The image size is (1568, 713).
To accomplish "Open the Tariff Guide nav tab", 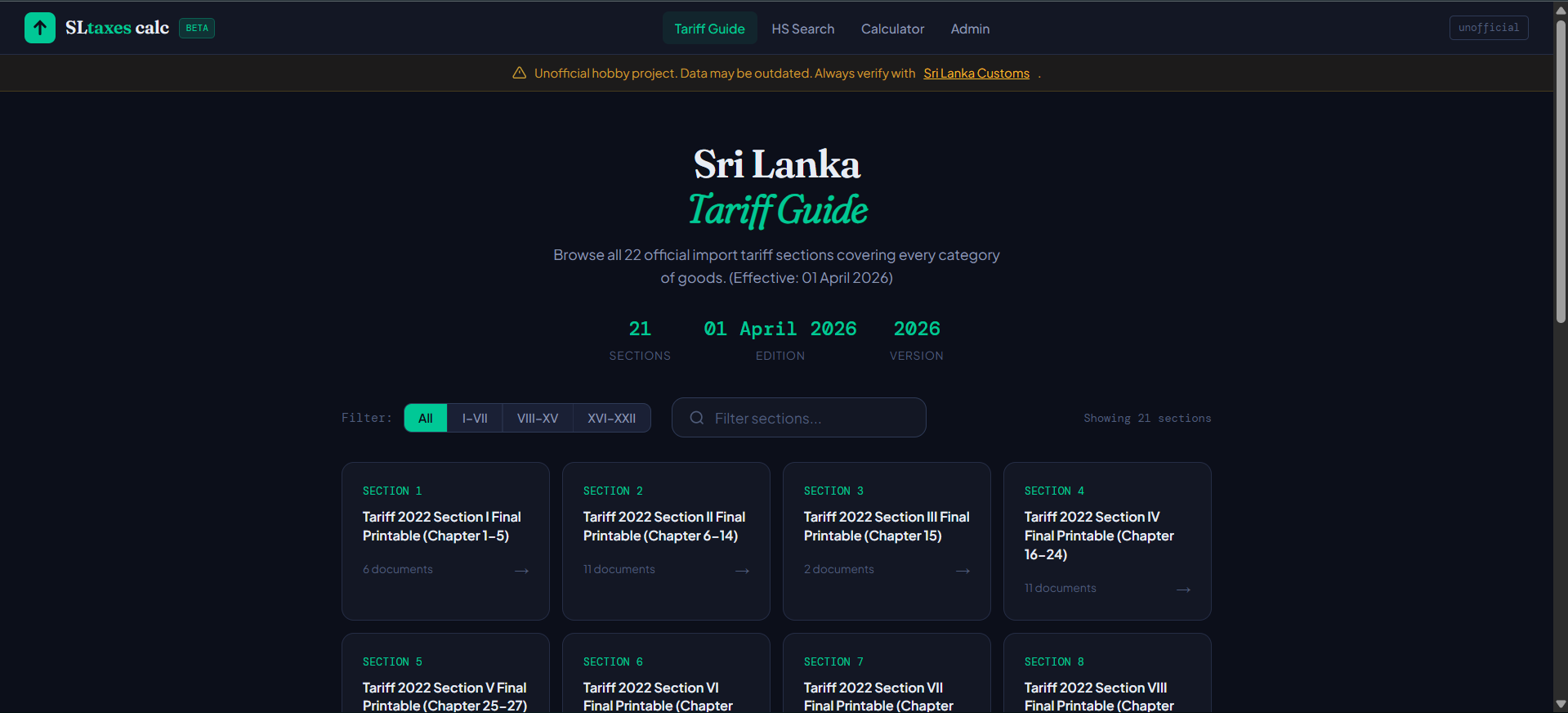I will 709,29.
